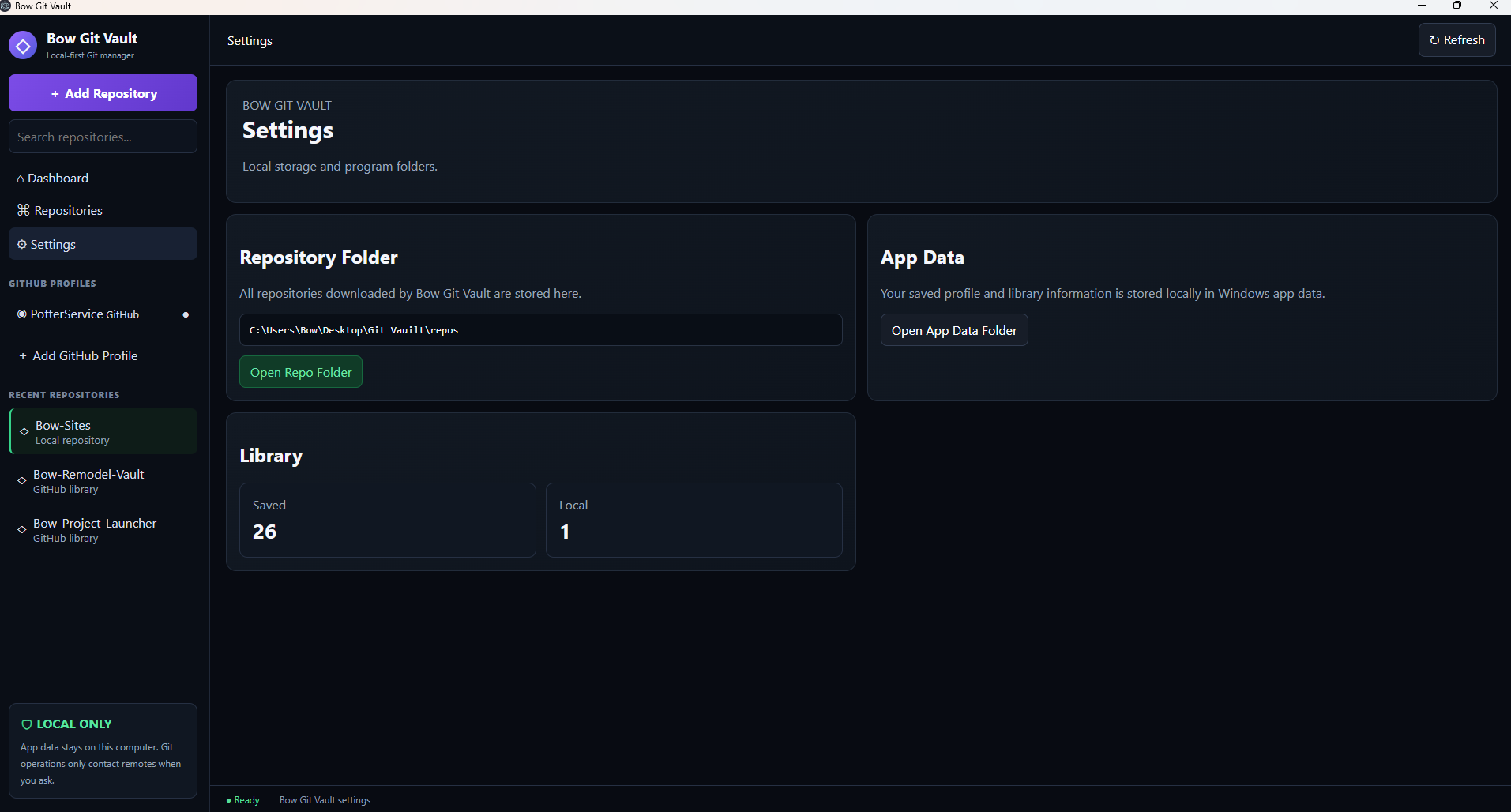Image resolution: width=1511 pixels, height=812 pixels.
Task: Click the Dashboard home icon
Action: (x=21, y=179)
